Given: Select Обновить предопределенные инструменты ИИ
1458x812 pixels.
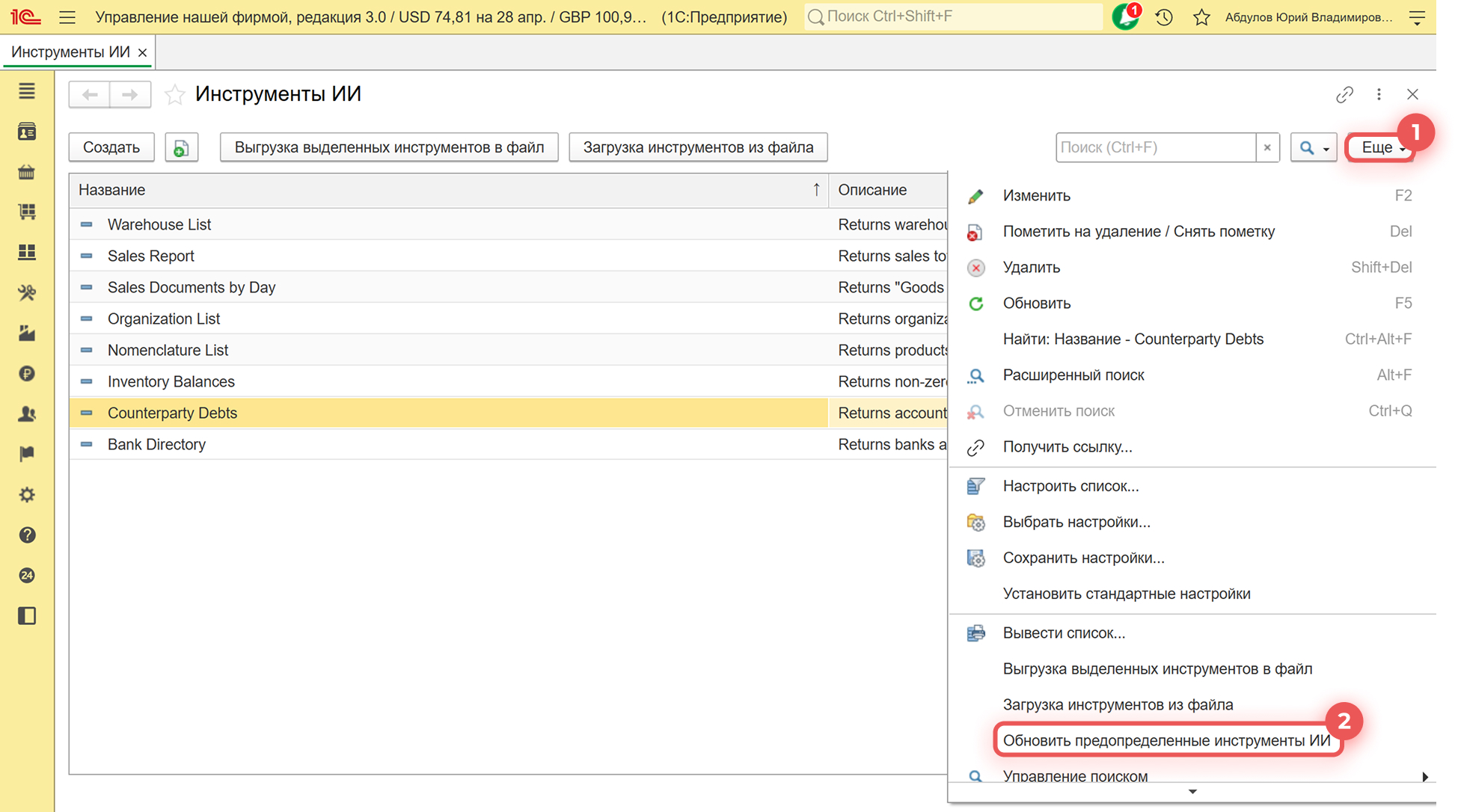Looking at the screenshot, I should 1166,740.
